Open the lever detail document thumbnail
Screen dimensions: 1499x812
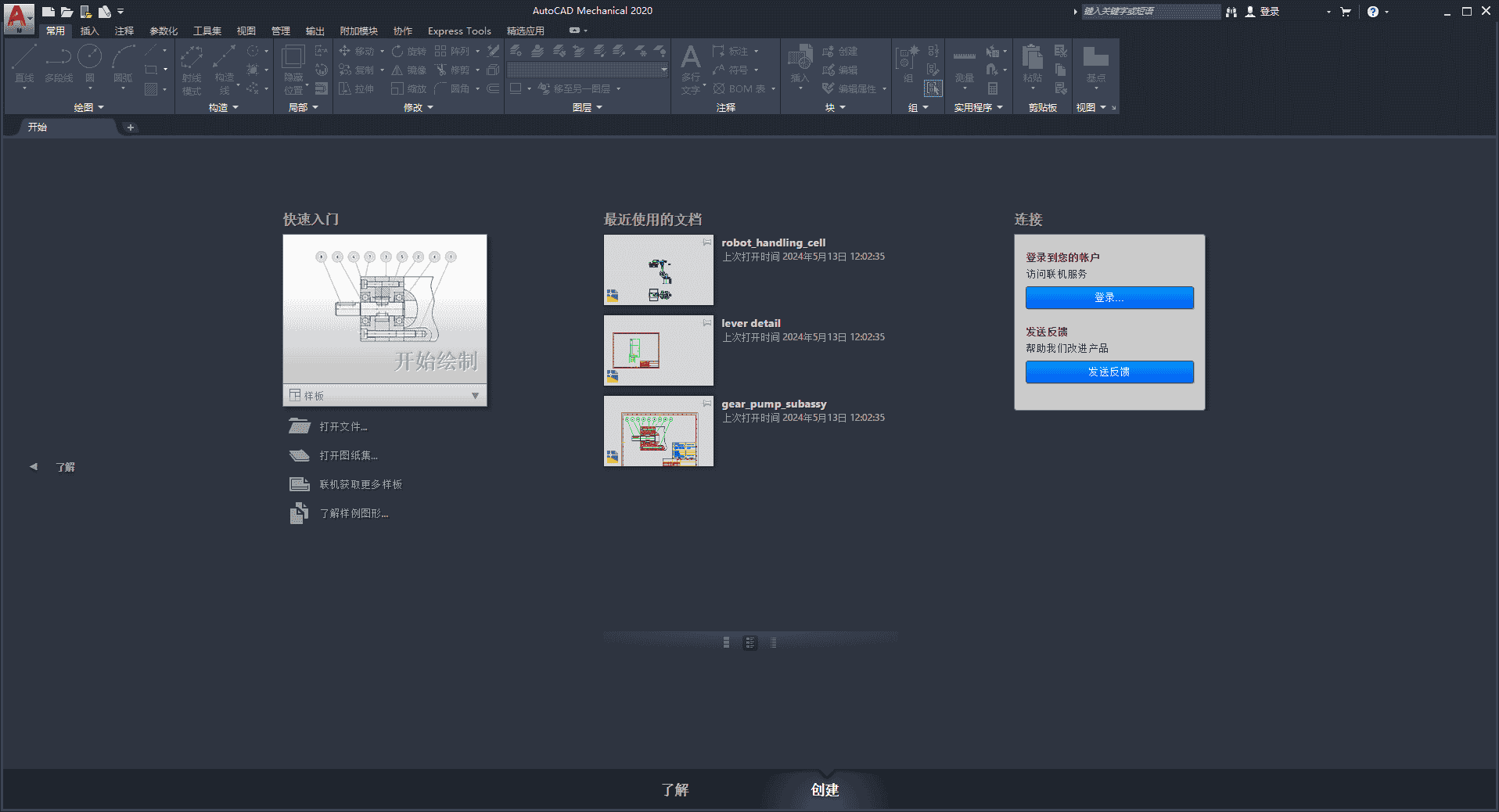tap(658, 350)
